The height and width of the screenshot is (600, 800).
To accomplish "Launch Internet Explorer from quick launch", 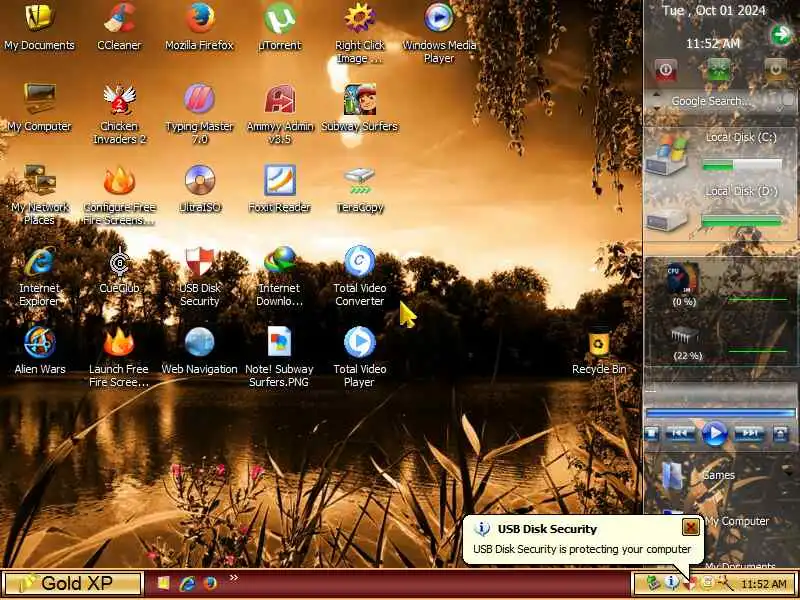I will tap(187, 583).
